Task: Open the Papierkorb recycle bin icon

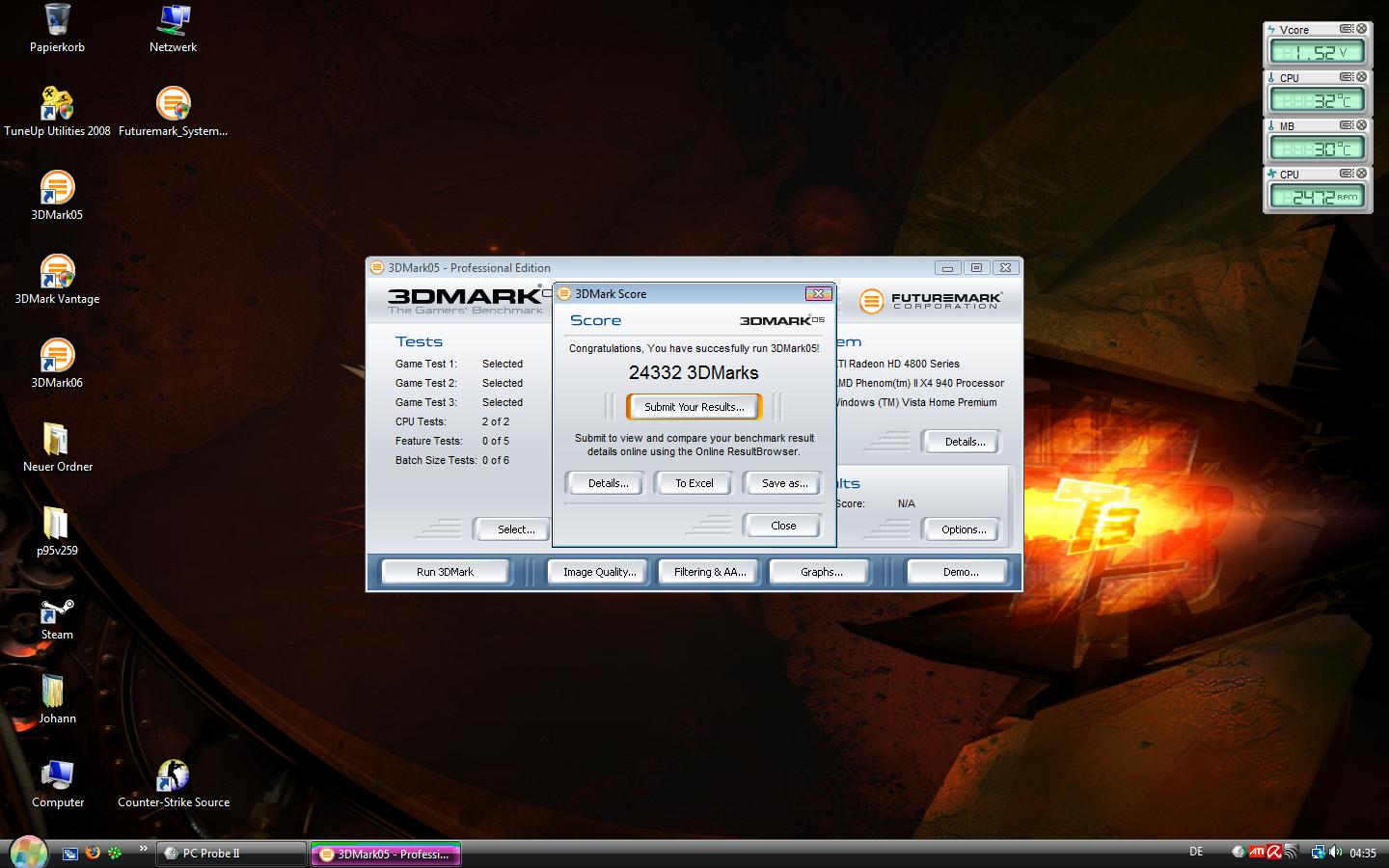Action: 57,28
